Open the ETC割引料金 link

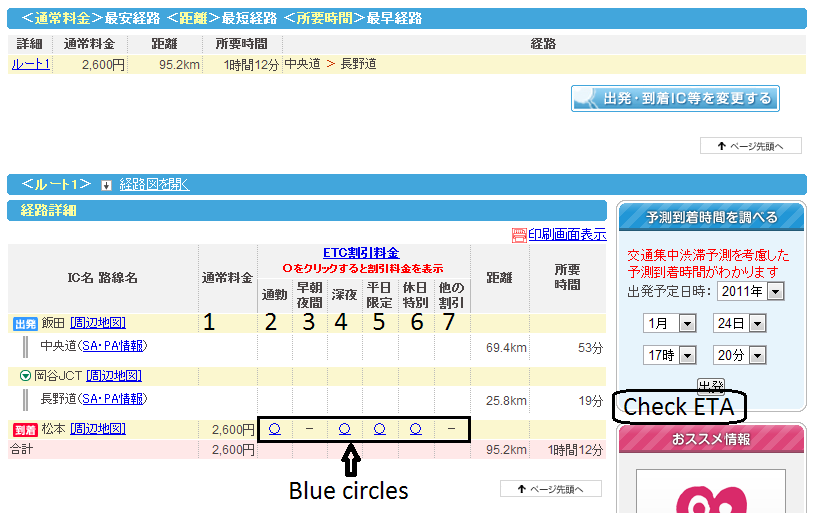click(361, 253)
